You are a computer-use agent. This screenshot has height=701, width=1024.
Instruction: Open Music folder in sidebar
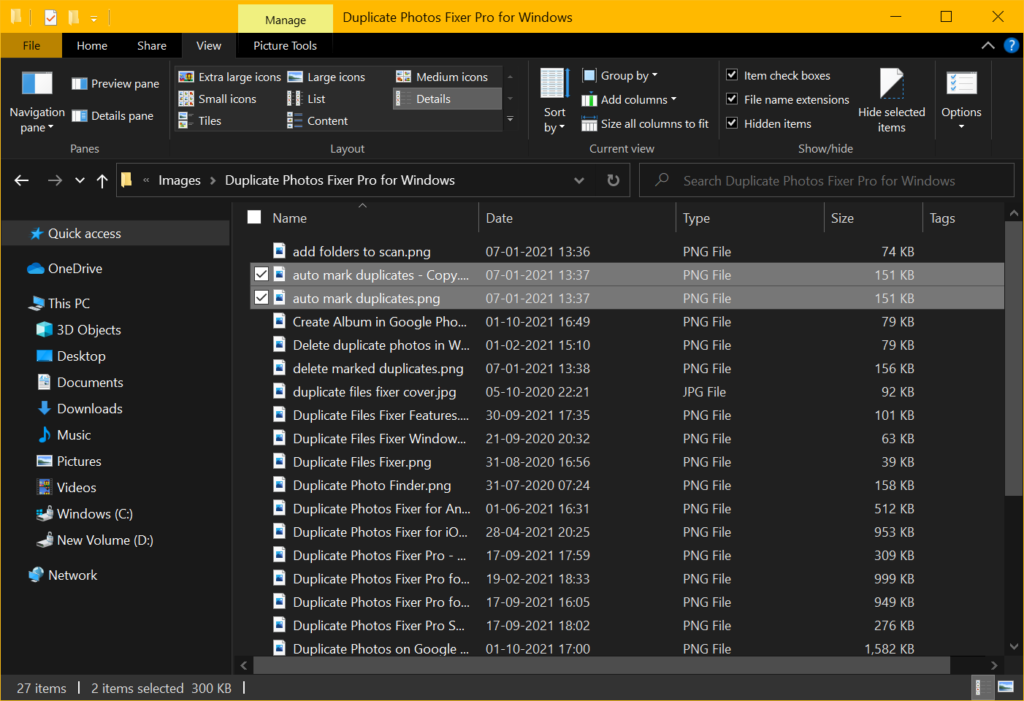(x=64, y=435)
